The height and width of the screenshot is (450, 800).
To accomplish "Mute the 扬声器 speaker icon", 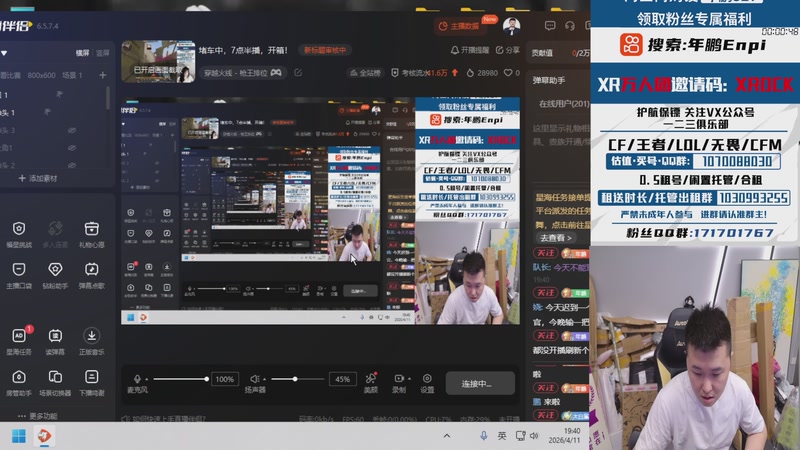I will coord(254,379).
